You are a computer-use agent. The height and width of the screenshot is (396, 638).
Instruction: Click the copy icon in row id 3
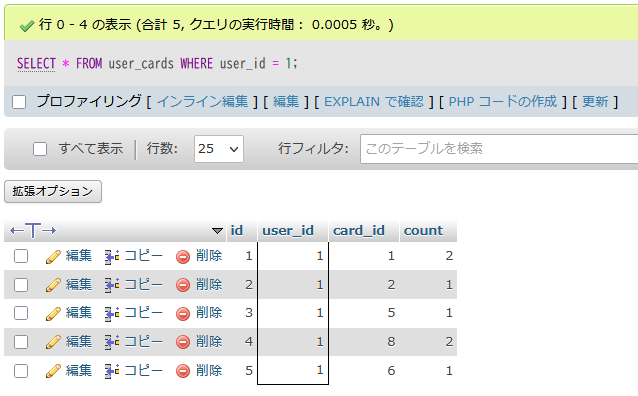pos(112,314)
